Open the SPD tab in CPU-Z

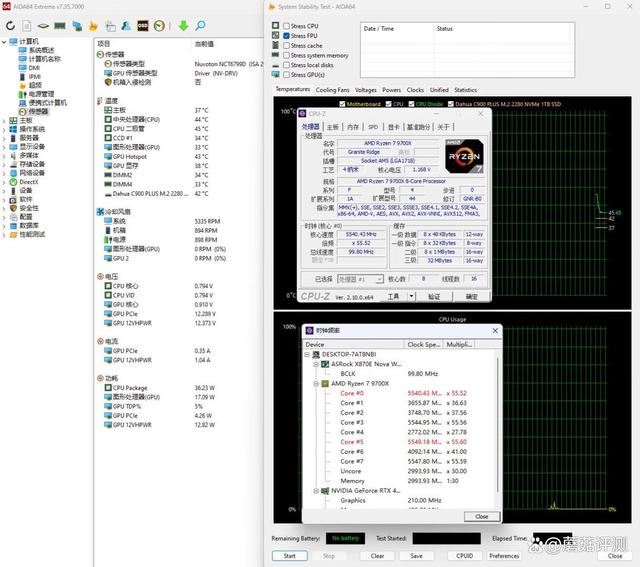click(x=373, y=127)
